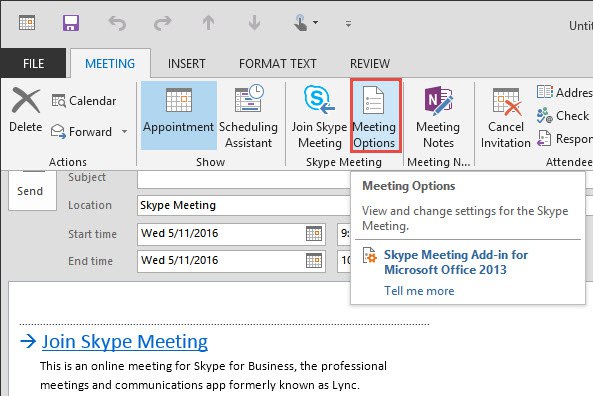Switch to the INSERT tab
Screen dimensions: 593x396
click(186, 64)
